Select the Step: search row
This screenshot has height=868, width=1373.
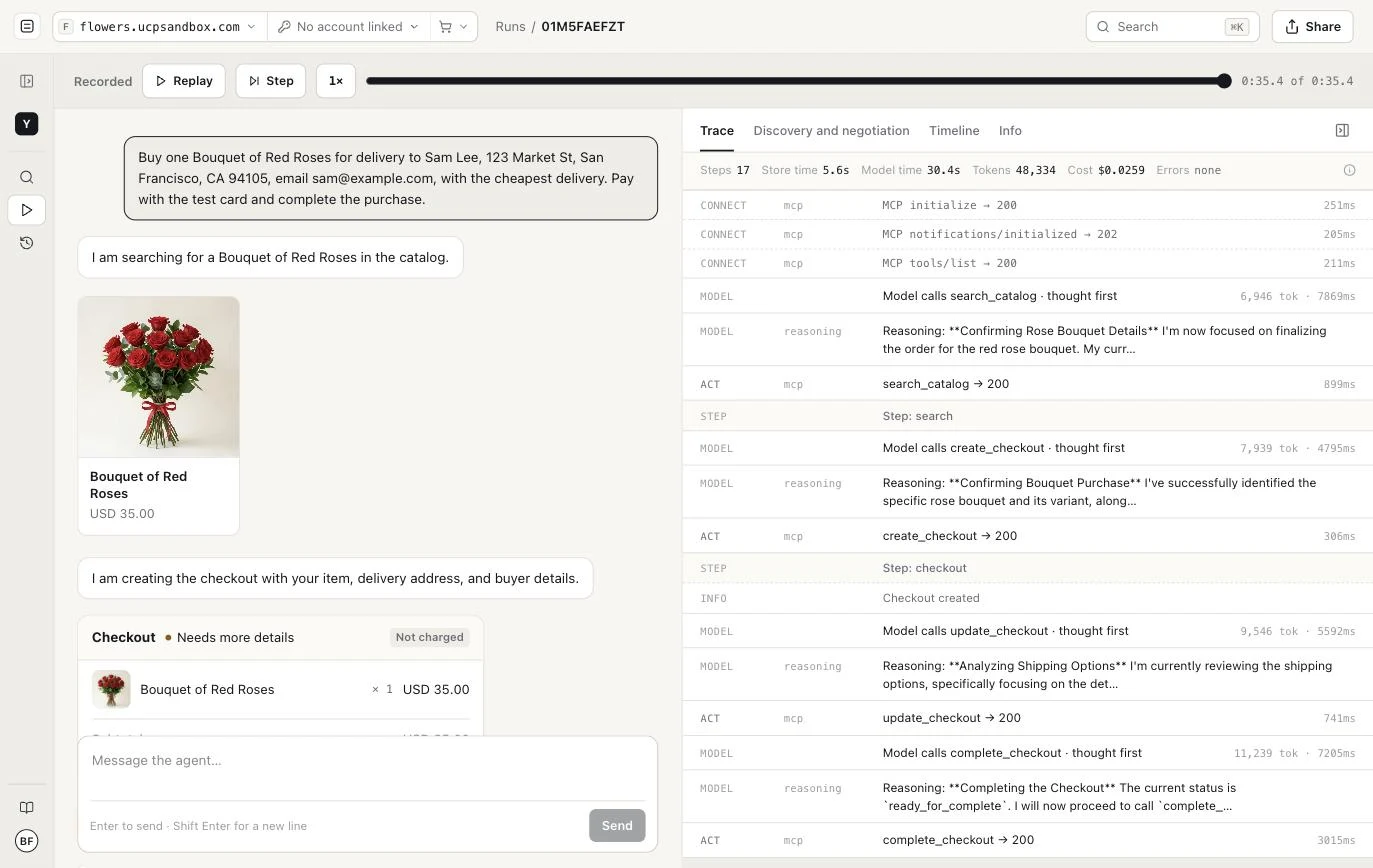(1027, 416)
